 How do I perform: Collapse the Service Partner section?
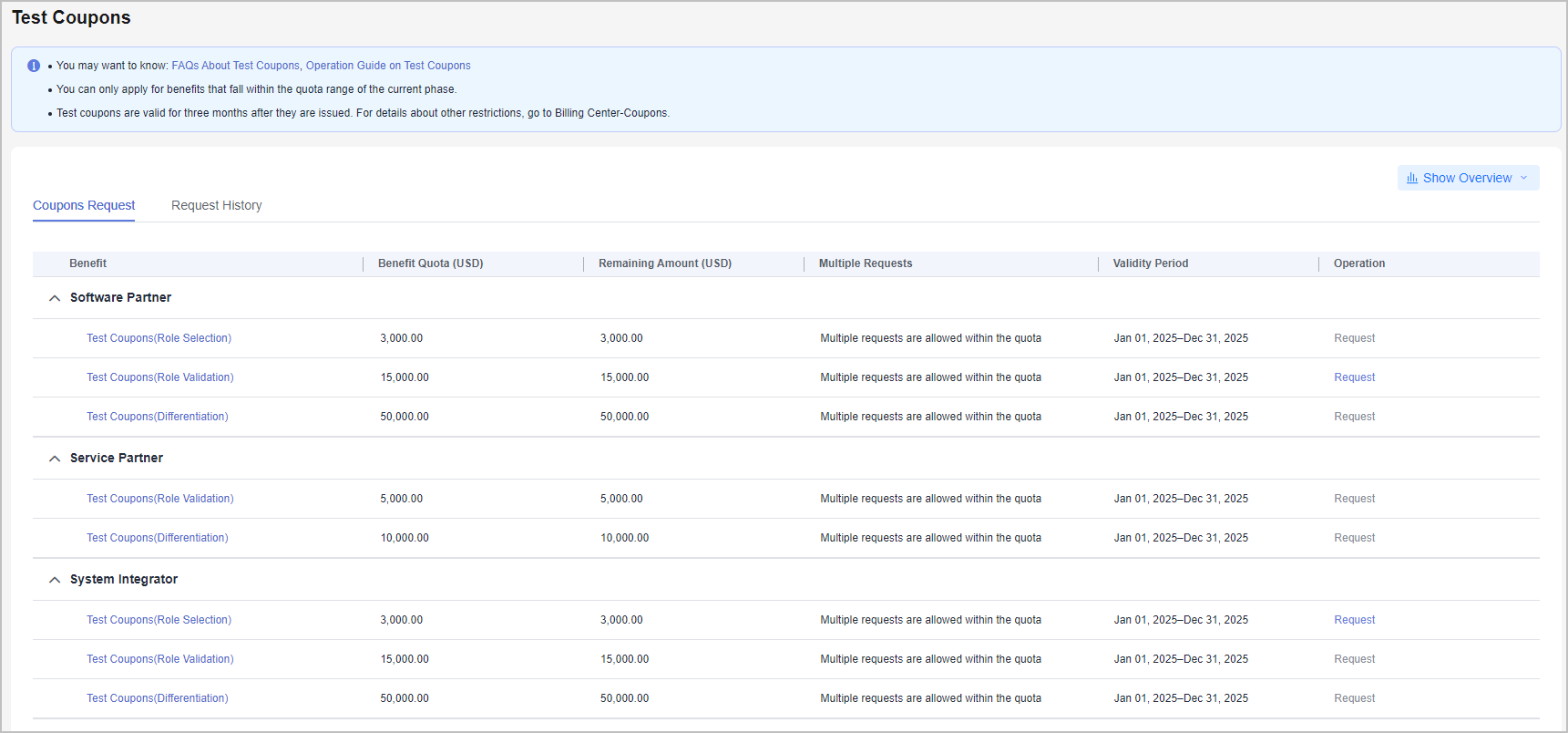coord(55,459)
